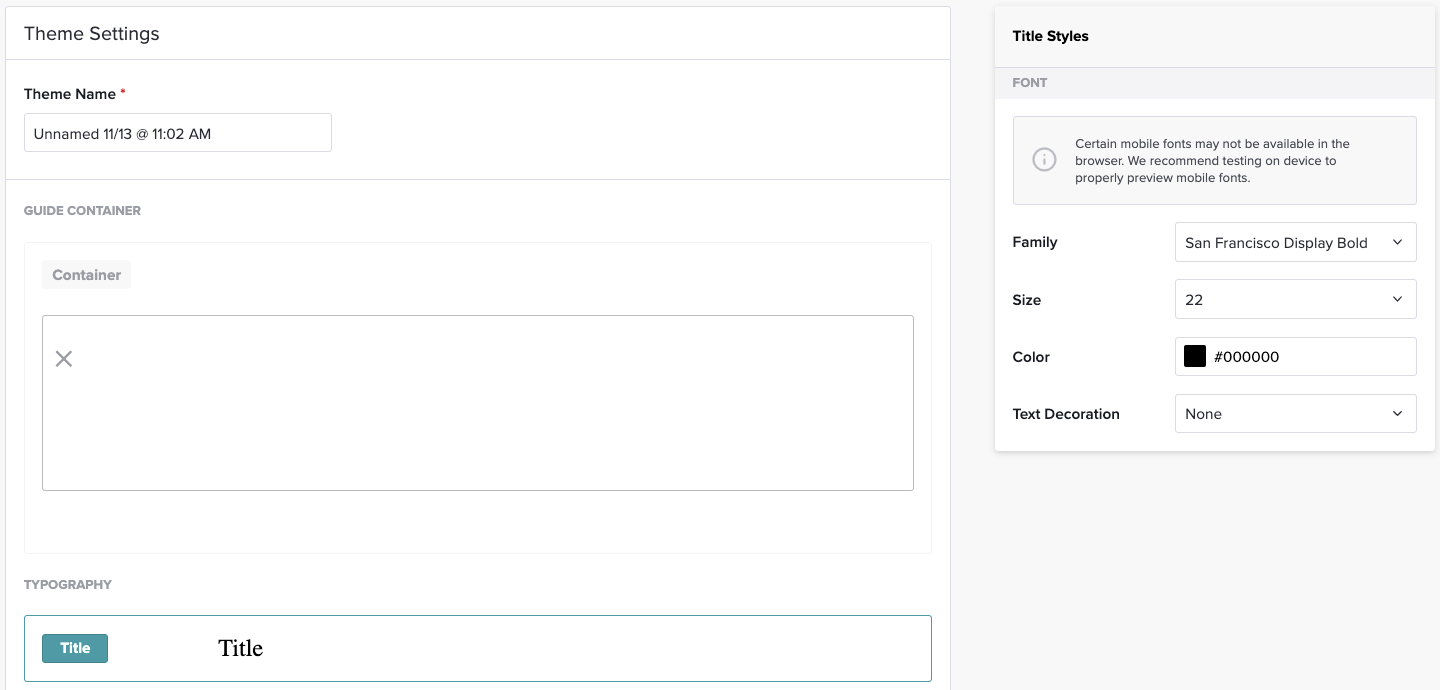Select the Title typography tag
The width and height of the screenshot is (1440, 690).
coord(75,648)
